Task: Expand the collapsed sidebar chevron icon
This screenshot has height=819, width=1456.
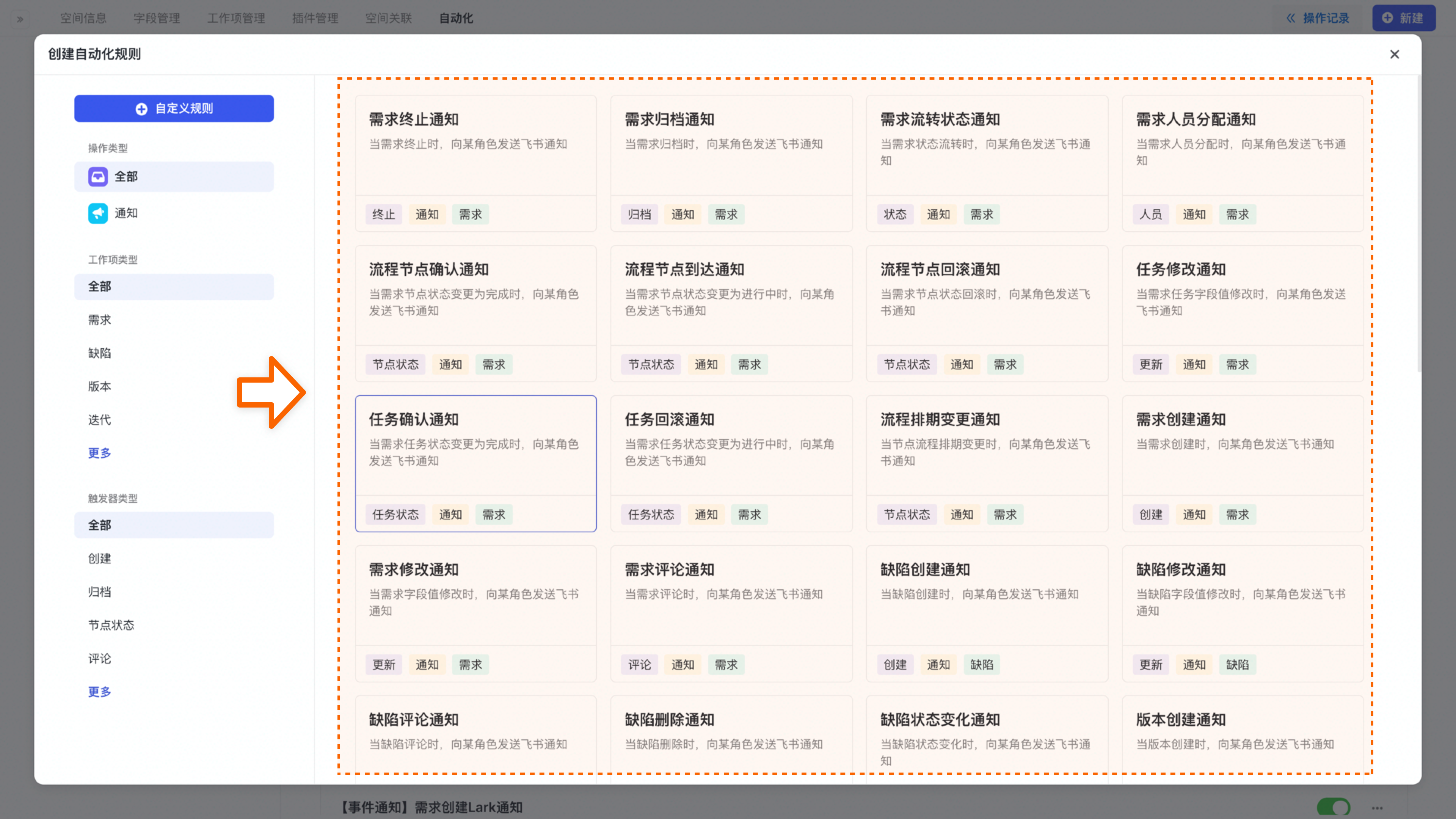Action: coord(20,19)
